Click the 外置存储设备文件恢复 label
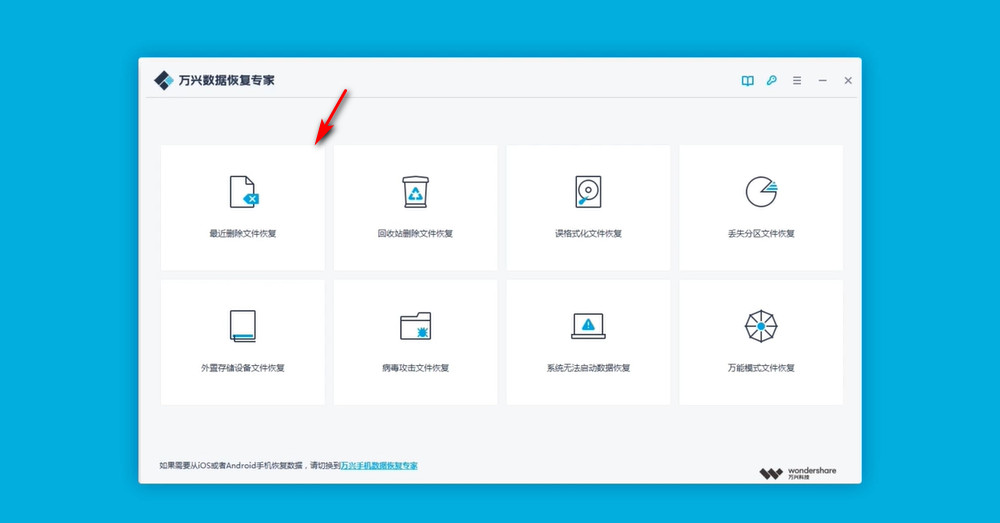This screenshot has height=523, width=1000. point(243,368)
